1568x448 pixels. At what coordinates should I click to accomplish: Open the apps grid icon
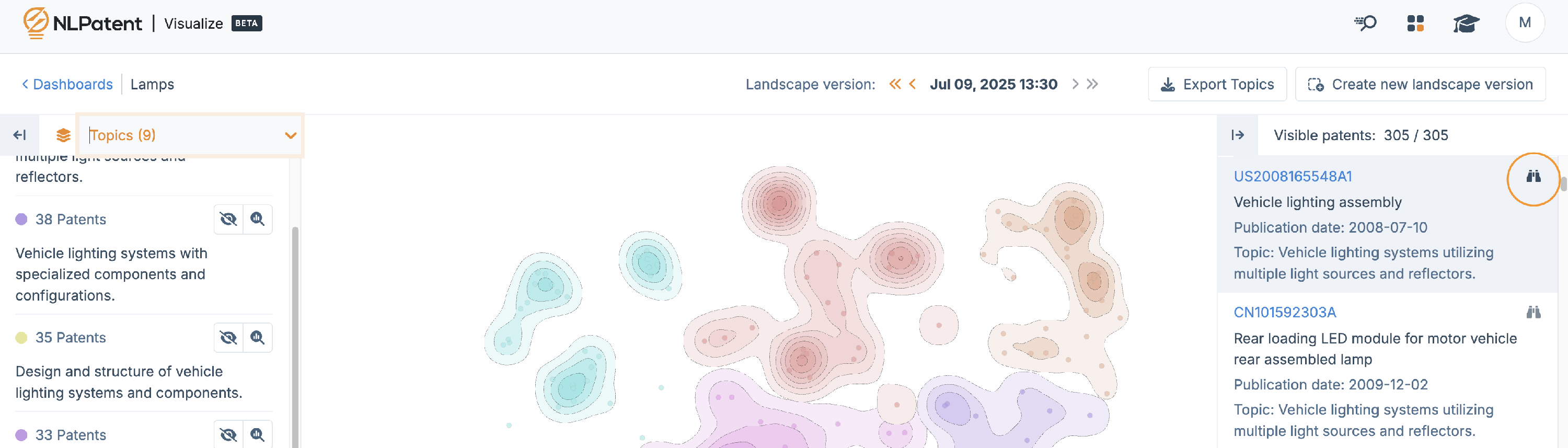1415,23
